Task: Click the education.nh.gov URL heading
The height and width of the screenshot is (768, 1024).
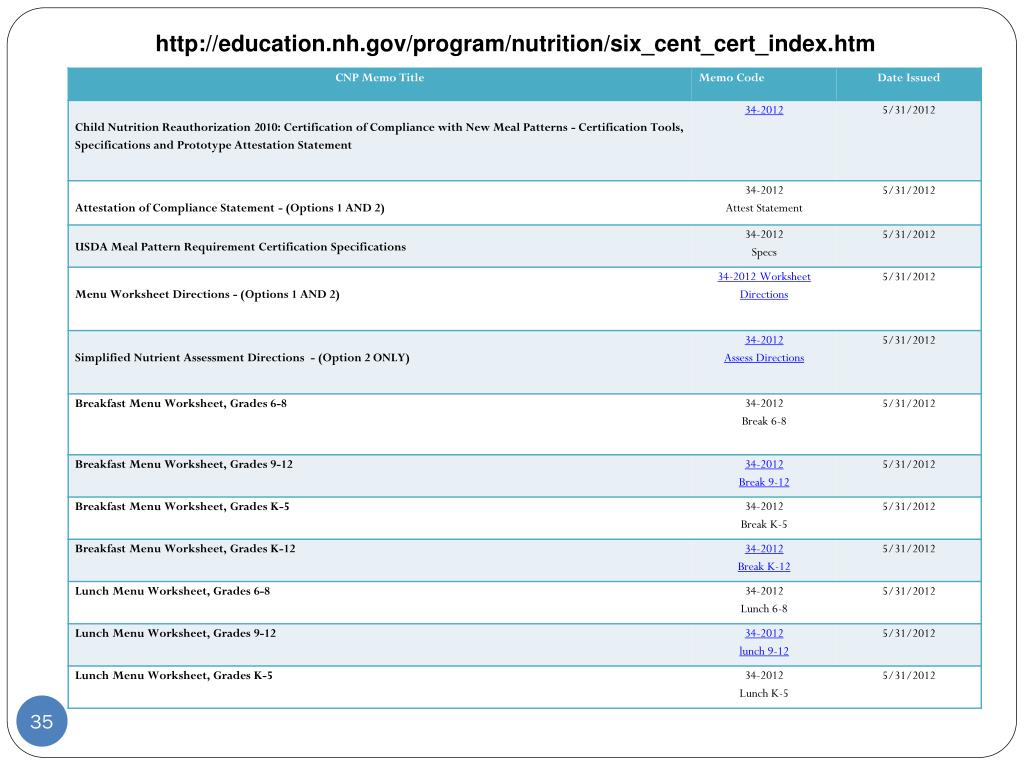Action: (515, 44)
